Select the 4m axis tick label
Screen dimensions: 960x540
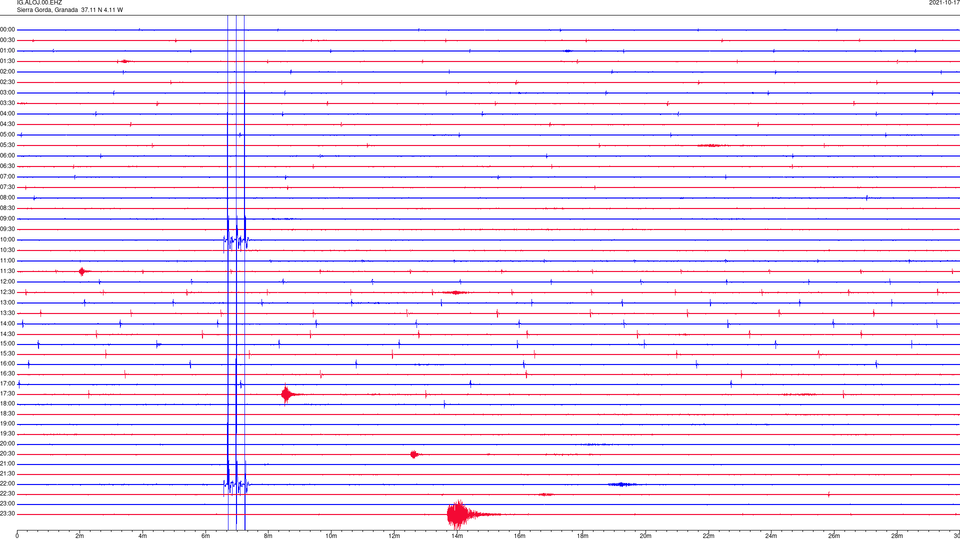pos(143,536)
